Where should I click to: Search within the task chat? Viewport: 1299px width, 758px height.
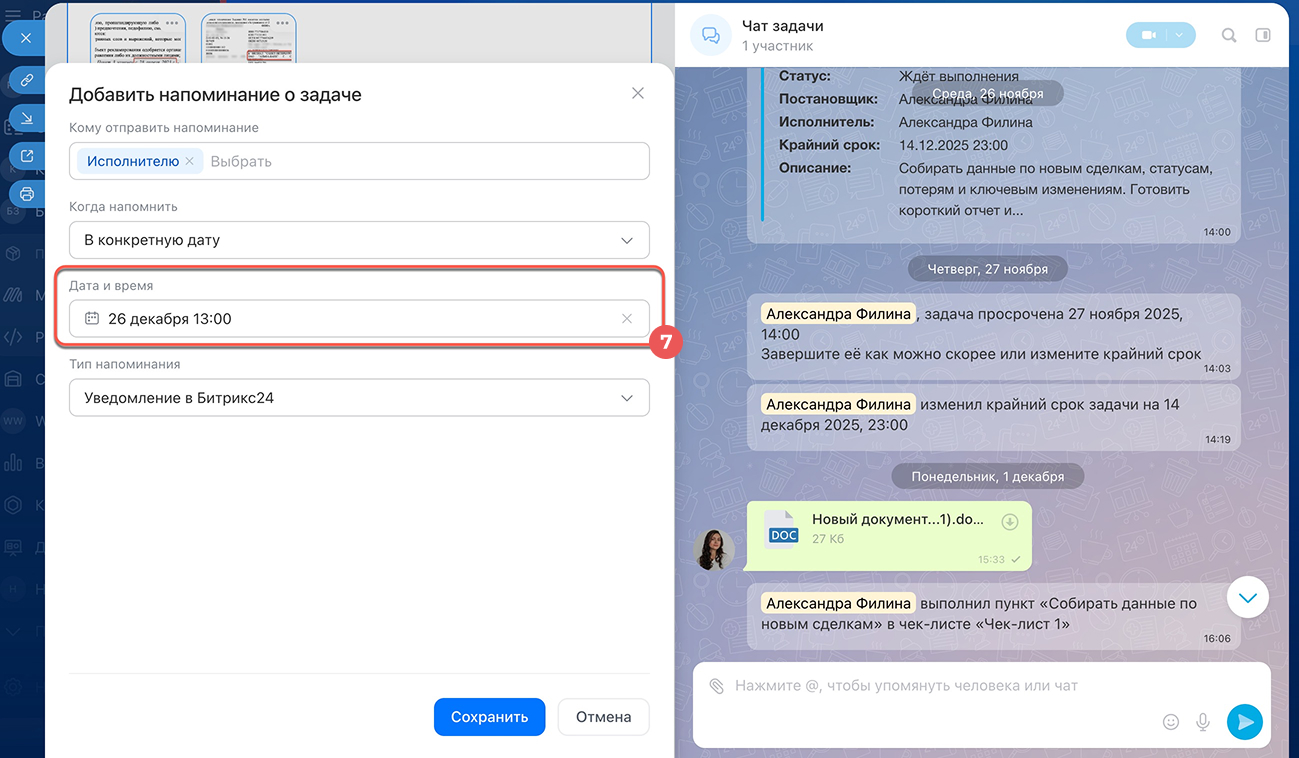click(x=1229, y=35)
